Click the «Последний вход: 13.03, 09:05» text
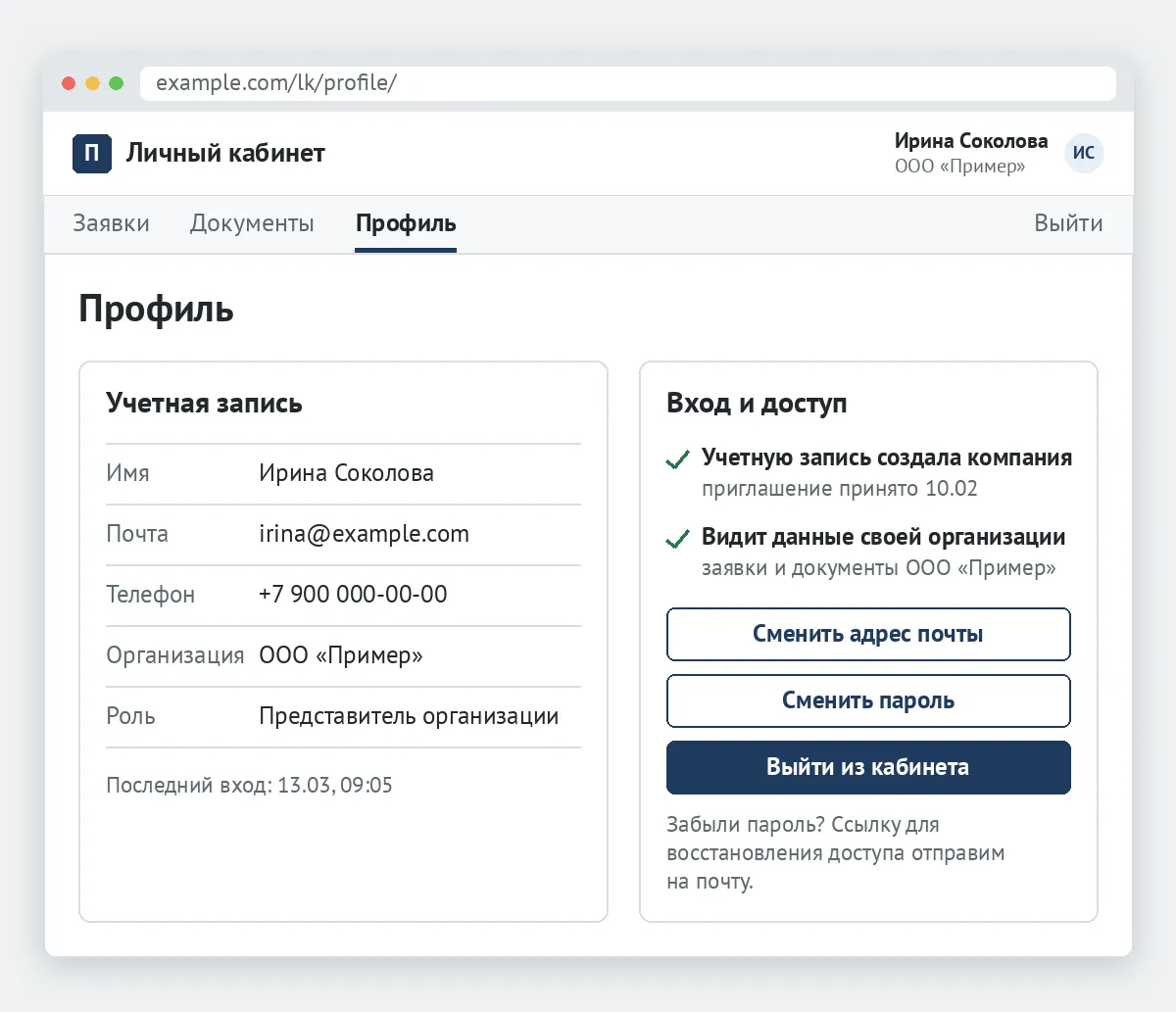 pos(249,786)
